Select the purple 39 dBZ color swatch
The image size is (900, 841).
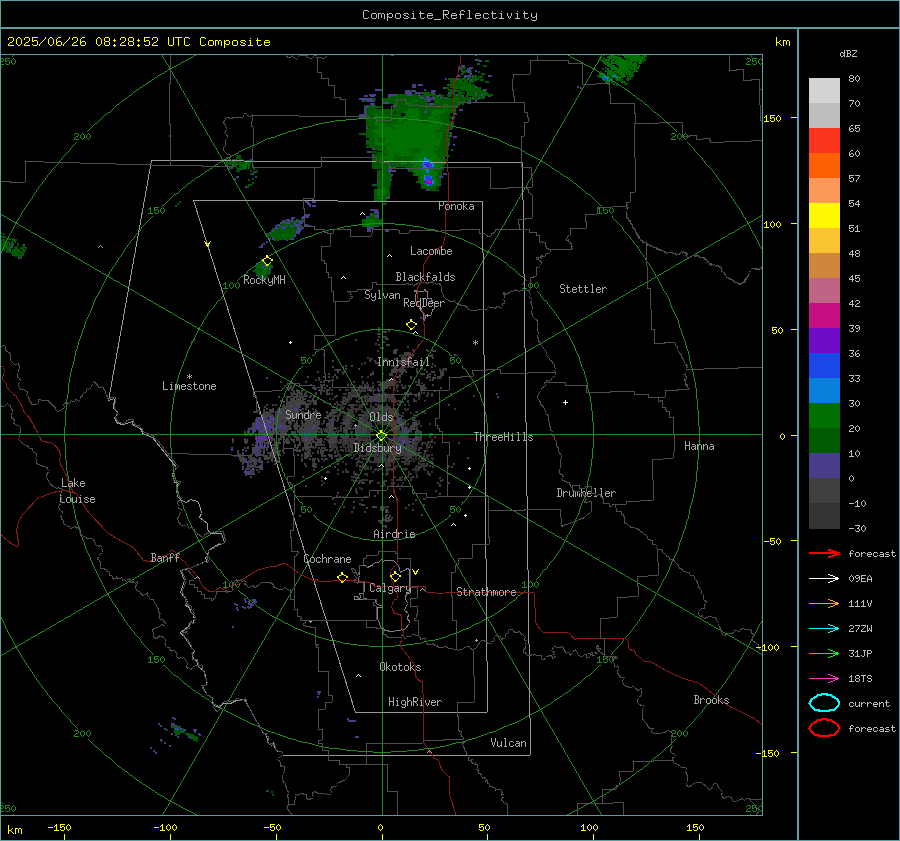click(824, 340)
